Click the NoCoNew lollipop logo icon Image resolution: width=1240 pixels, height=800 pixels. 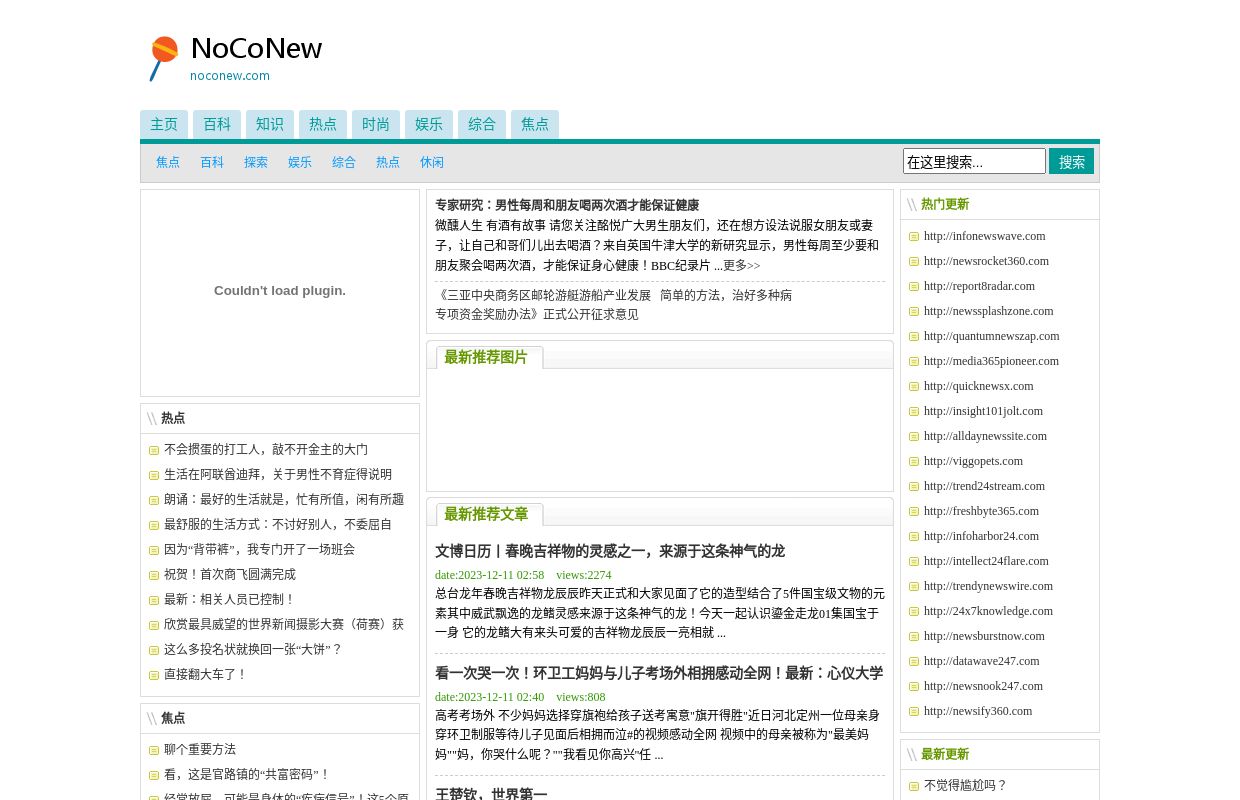[x=163, y=58]
